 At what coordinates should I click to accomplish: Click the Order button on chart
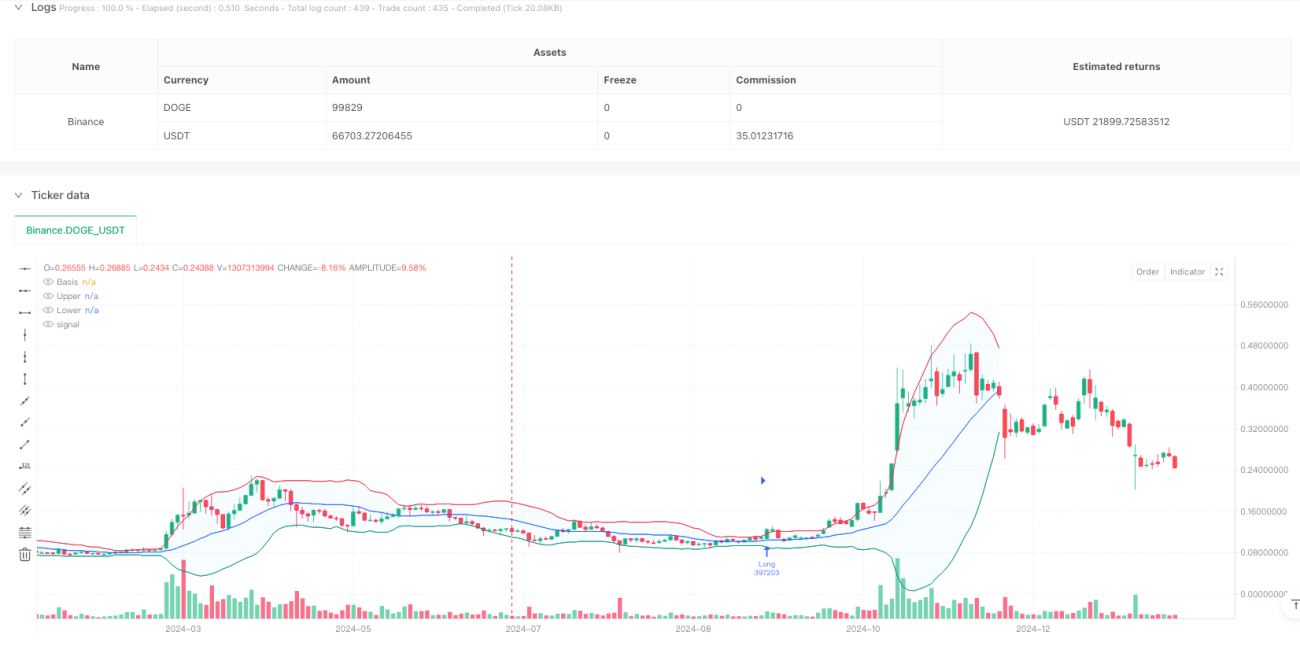pyautogui.click(x=1147, y=272)
